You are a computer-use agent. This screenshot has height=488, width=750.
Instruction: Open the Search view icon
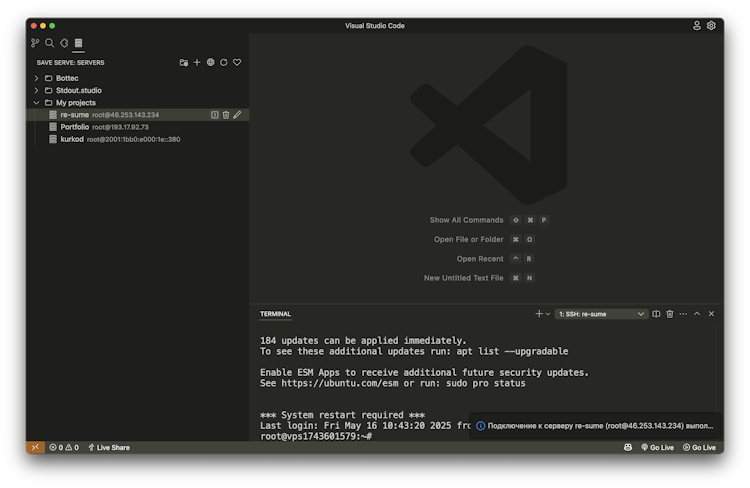(49, 43)
